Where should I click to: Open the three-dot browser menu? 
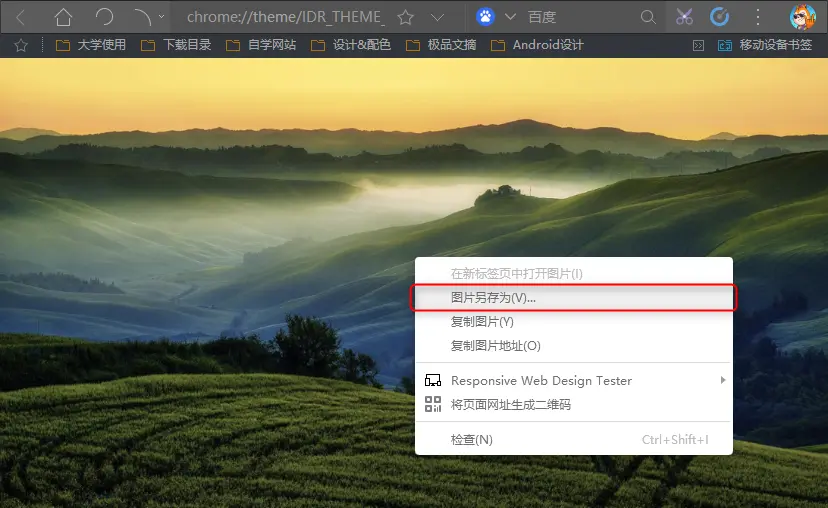[x=758, y=17]
